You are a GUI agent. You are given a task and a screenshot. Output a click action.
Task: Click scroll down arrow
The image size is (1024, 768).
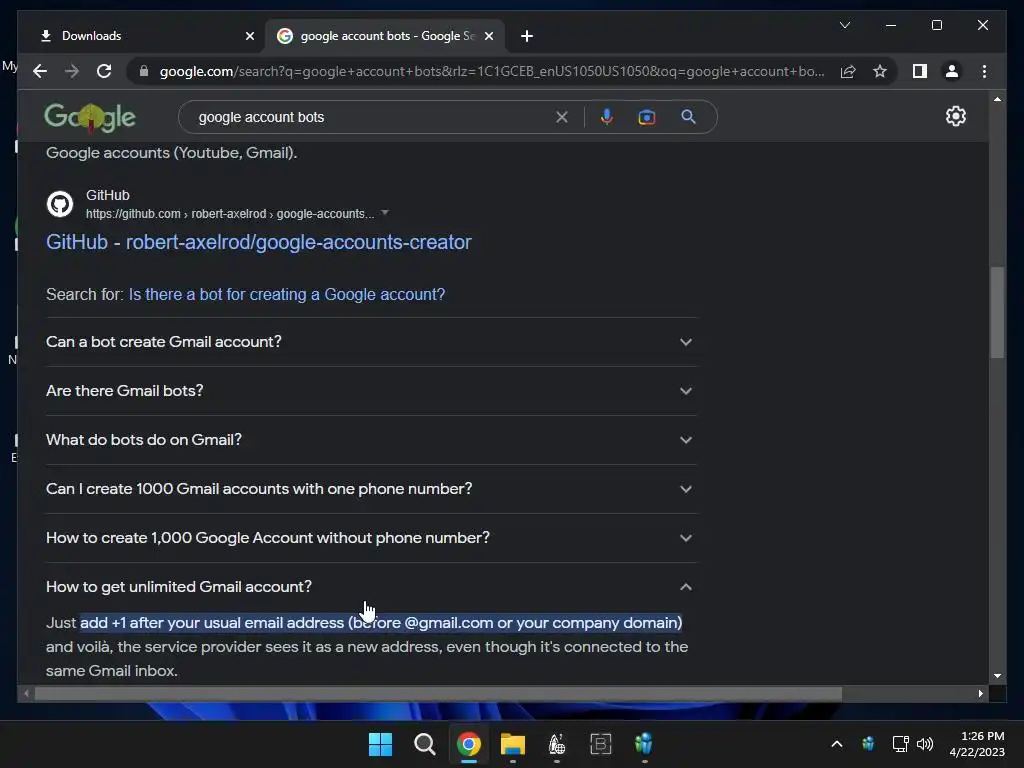(997, 676)
